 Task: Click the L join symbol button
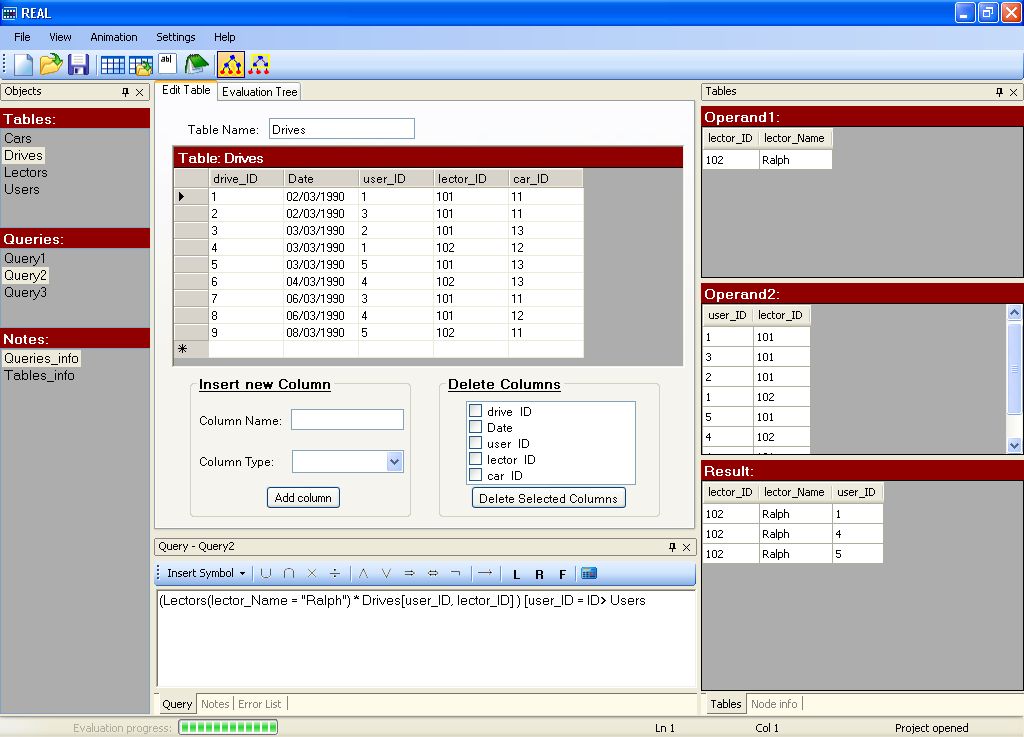coord(517,574)
